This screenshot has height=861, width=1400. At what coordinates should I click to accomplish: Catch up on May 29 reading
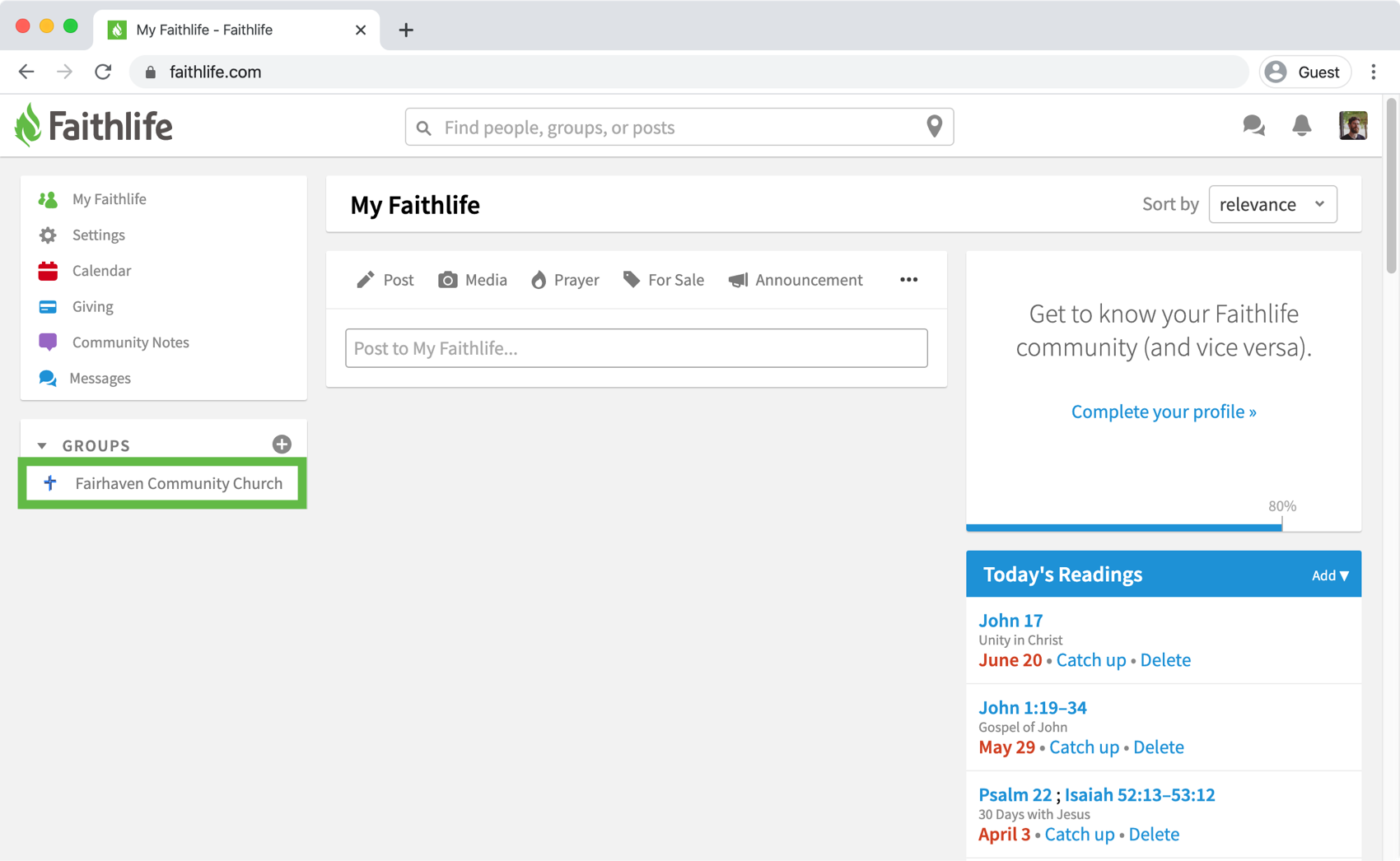(x=1084, y=747)
